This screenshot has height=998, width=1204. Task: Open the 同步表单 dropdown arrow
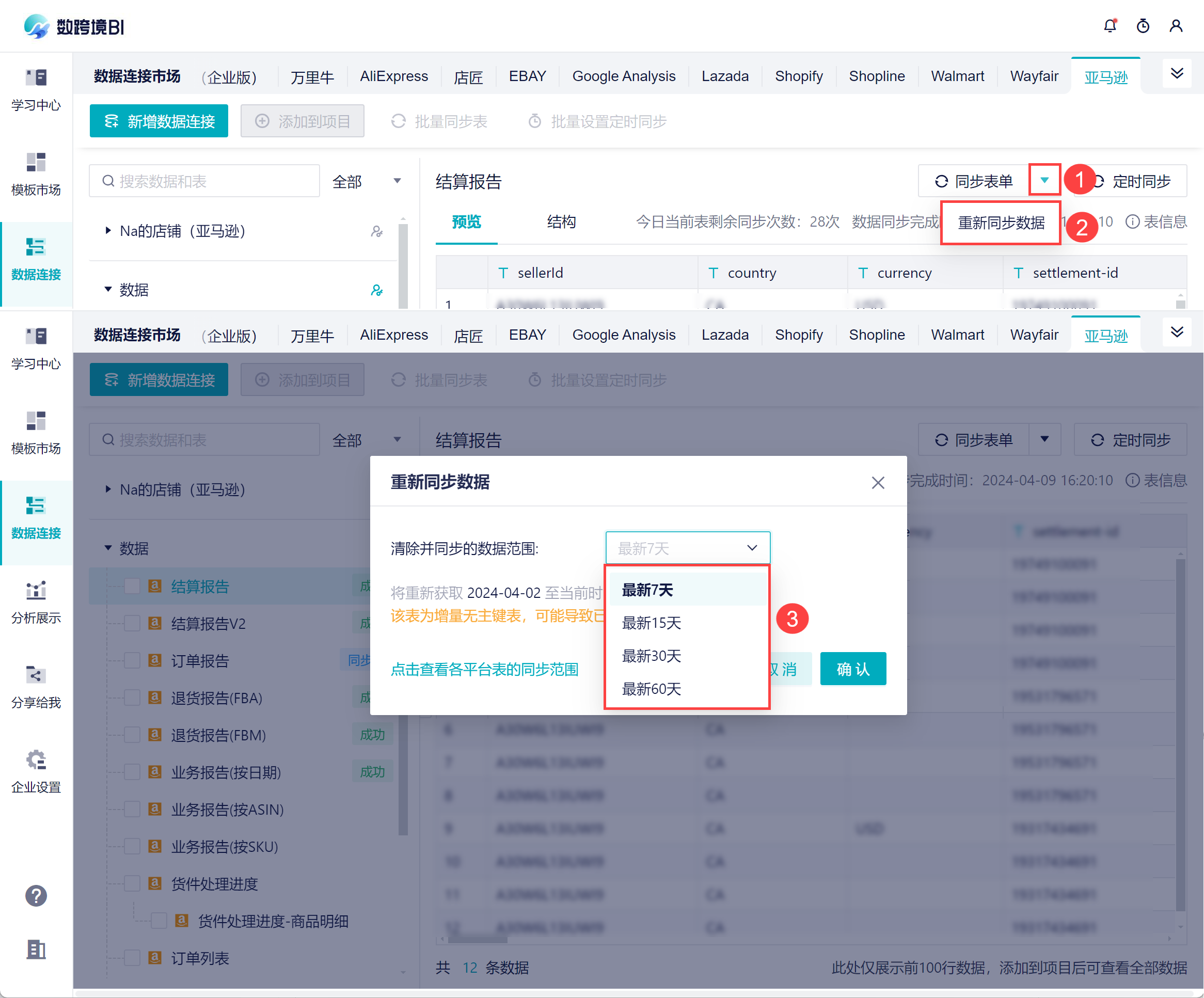point(1044,181)
